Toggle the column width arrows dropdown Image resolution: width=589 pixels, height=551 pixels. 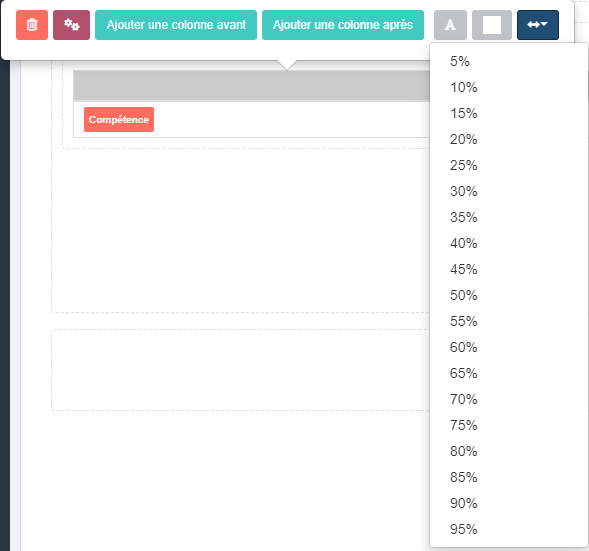538,25
